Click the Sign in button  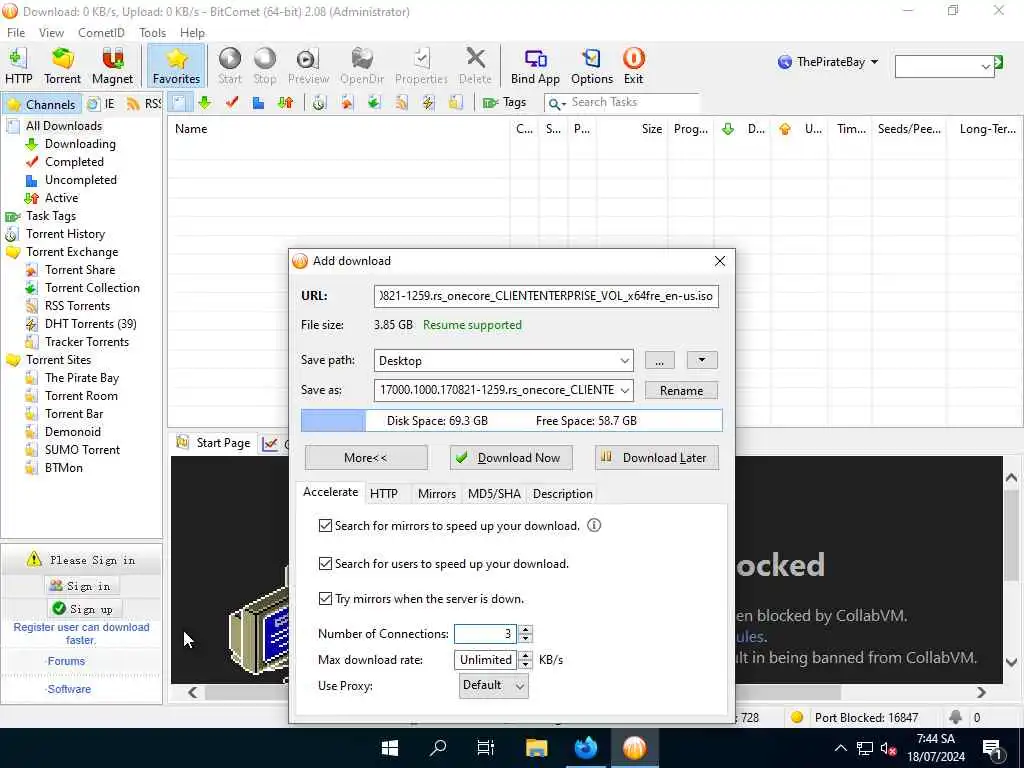(81, 586)
